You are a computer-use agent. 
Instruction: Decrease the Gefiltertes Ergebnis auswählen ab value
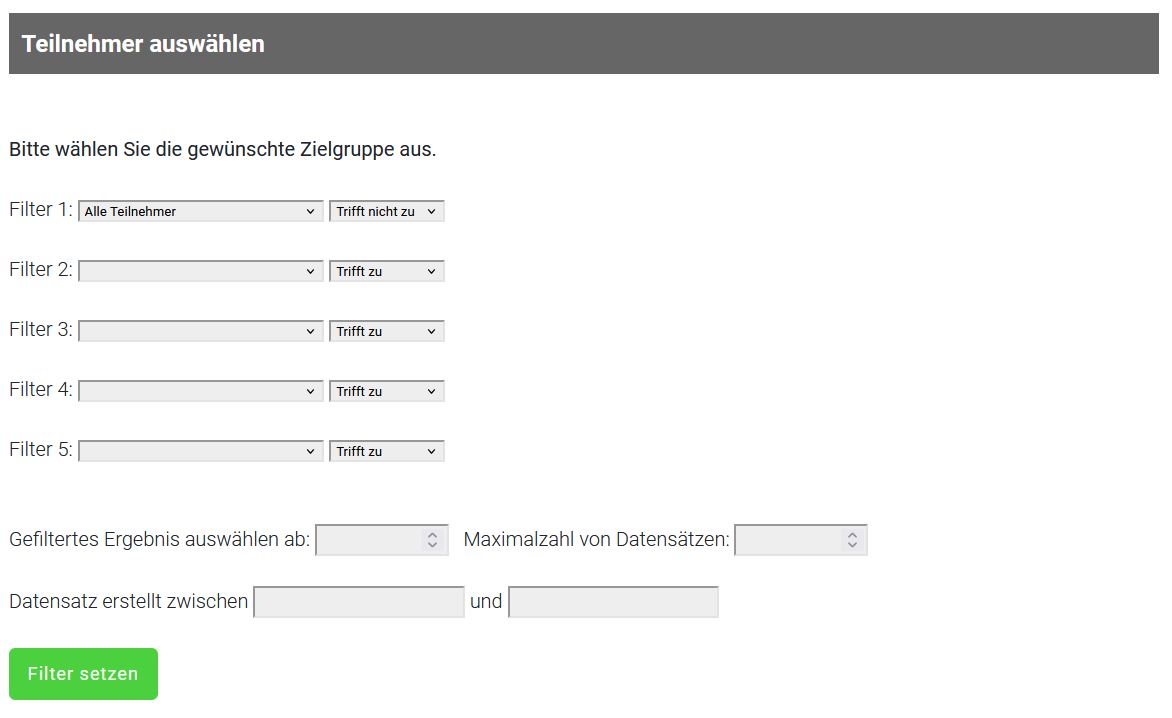(434, 545)
